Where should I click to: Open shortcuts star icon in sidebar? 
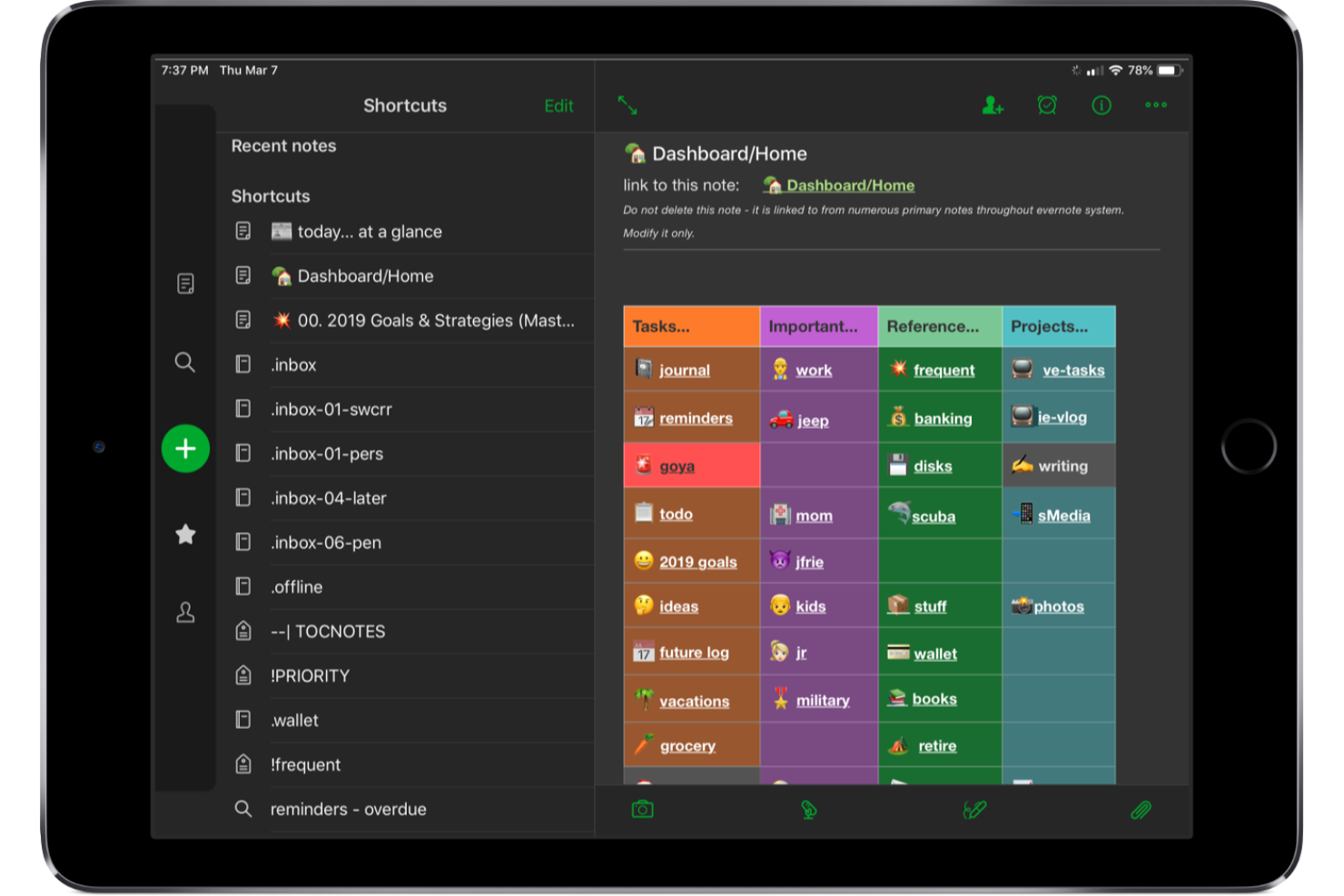(x=185, y=534)
